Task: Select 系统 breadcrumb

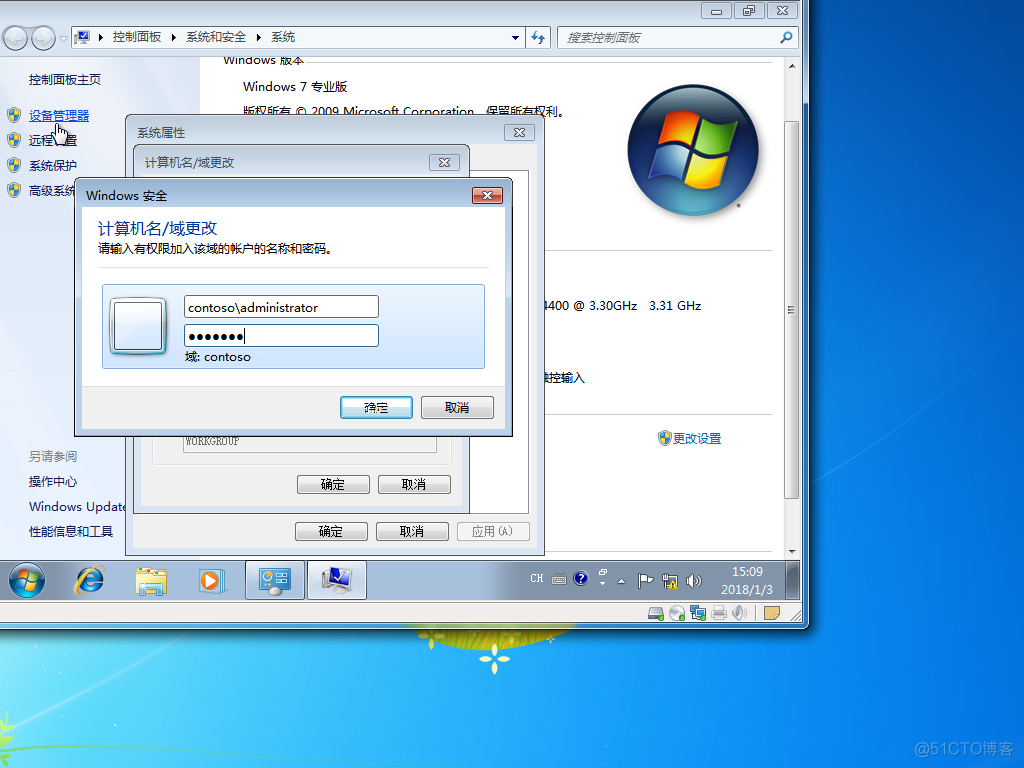Action: tap(283, 37)
